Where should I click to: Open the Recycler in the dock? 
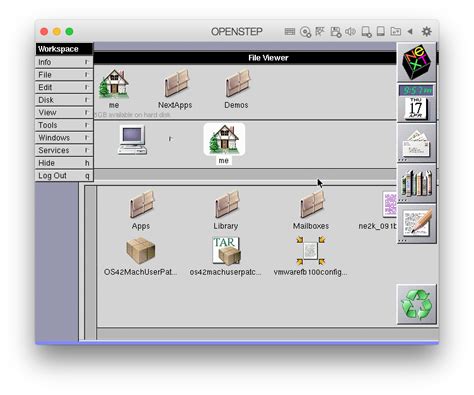click(417, 304)
